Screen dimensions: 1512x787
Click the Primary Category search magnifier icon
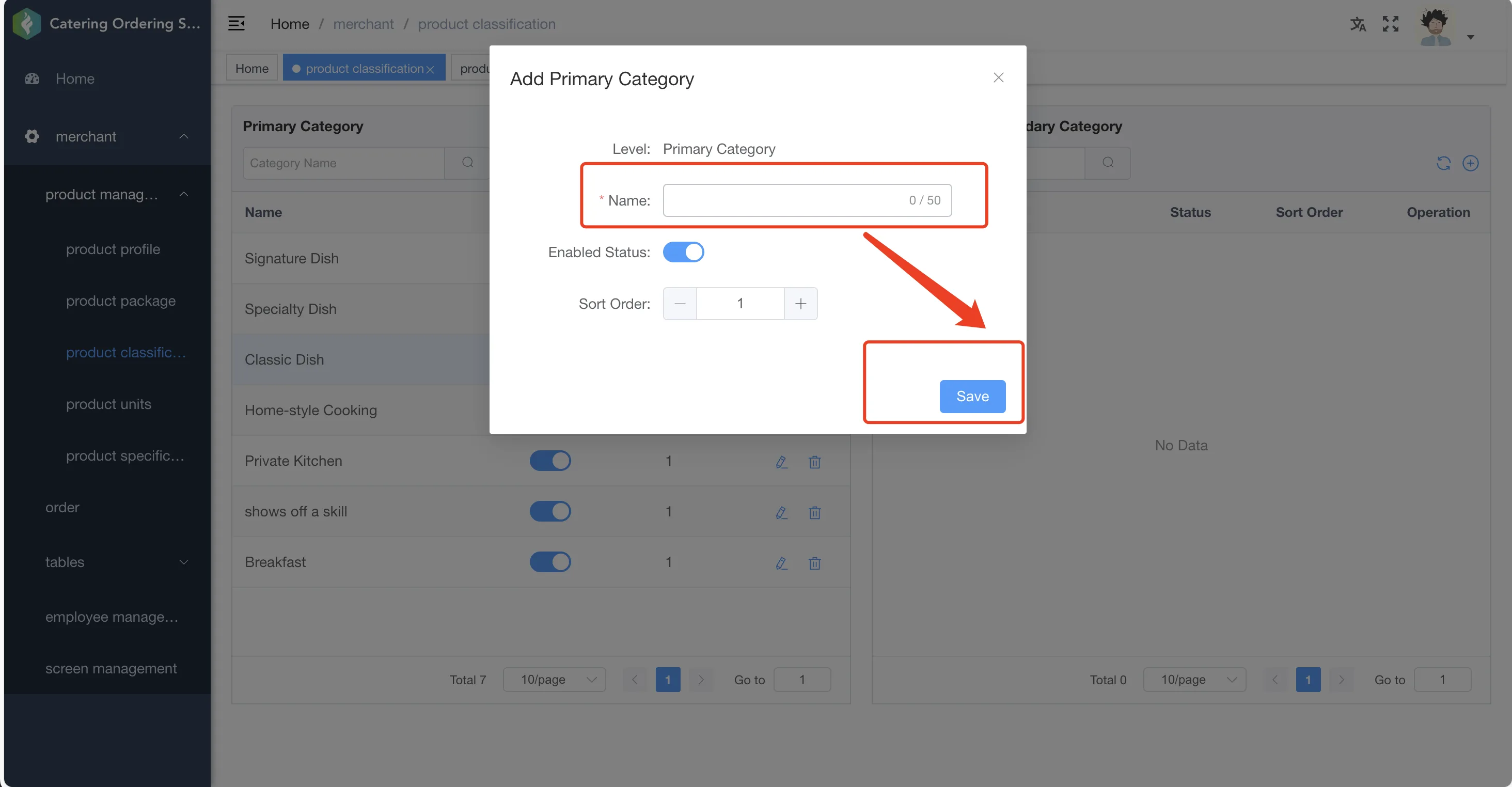[x=467, y=163]
